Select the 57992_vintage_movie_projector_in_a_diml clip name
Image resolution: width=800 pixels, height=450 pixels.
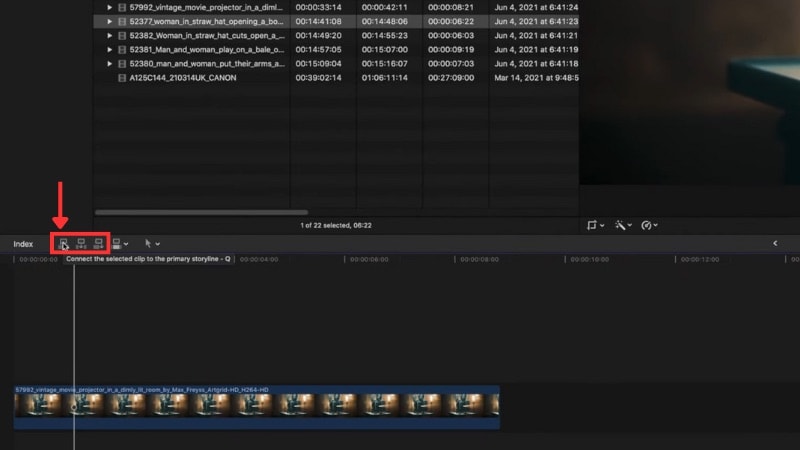coord(206,7)
